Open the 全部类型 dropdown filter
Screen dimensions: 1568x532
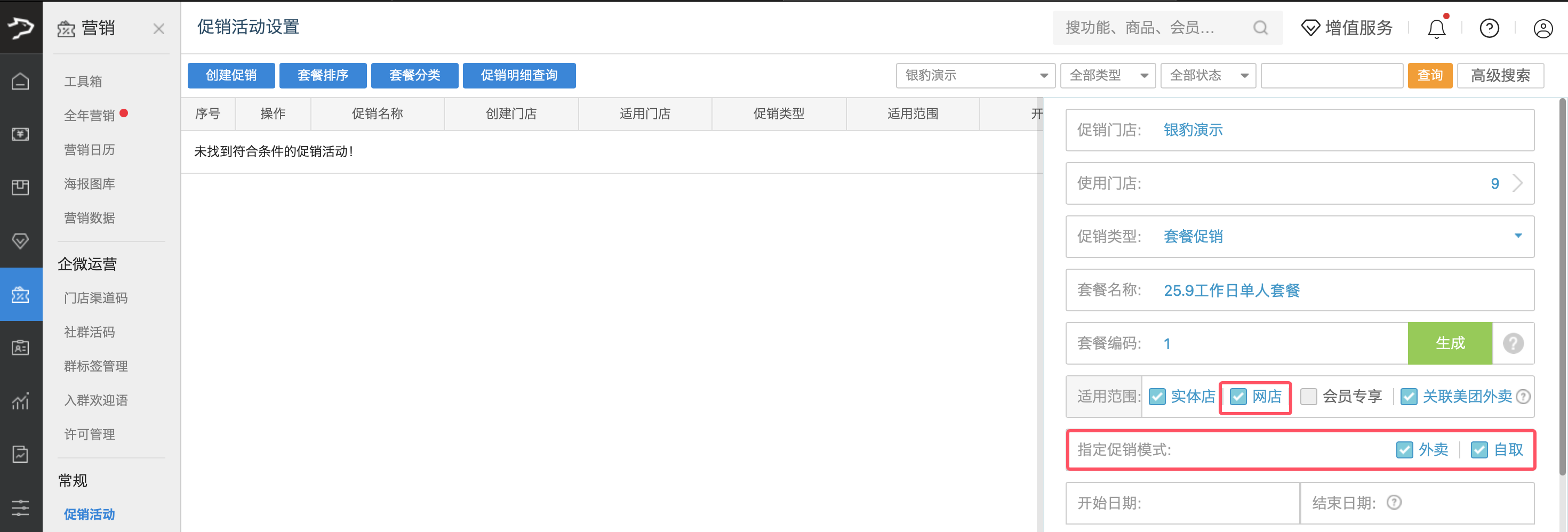coord(1107,76)
